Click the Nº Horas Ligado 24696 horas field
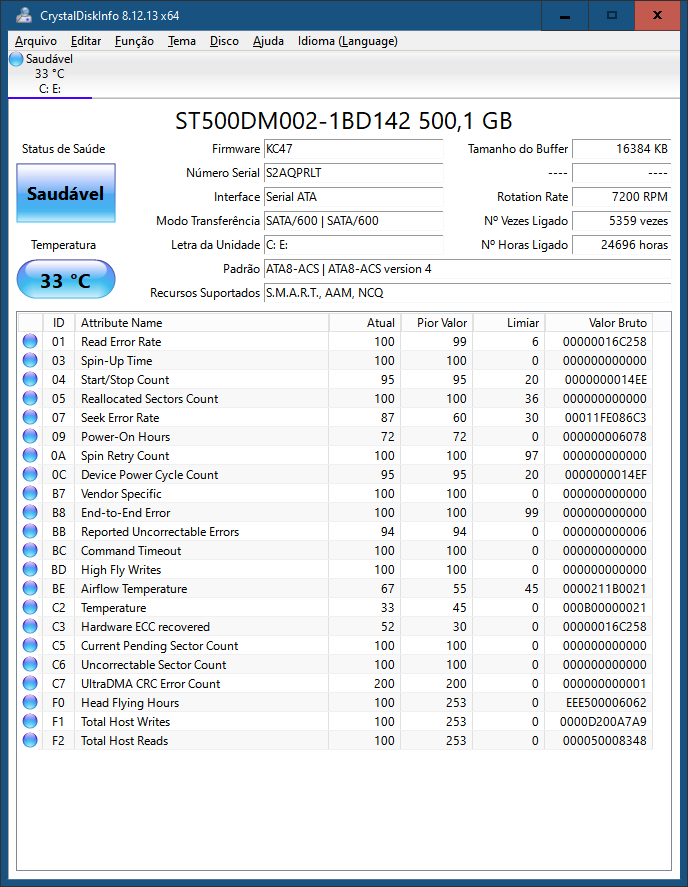The width and height of the screenshot is (688, 887). (621, 245)
